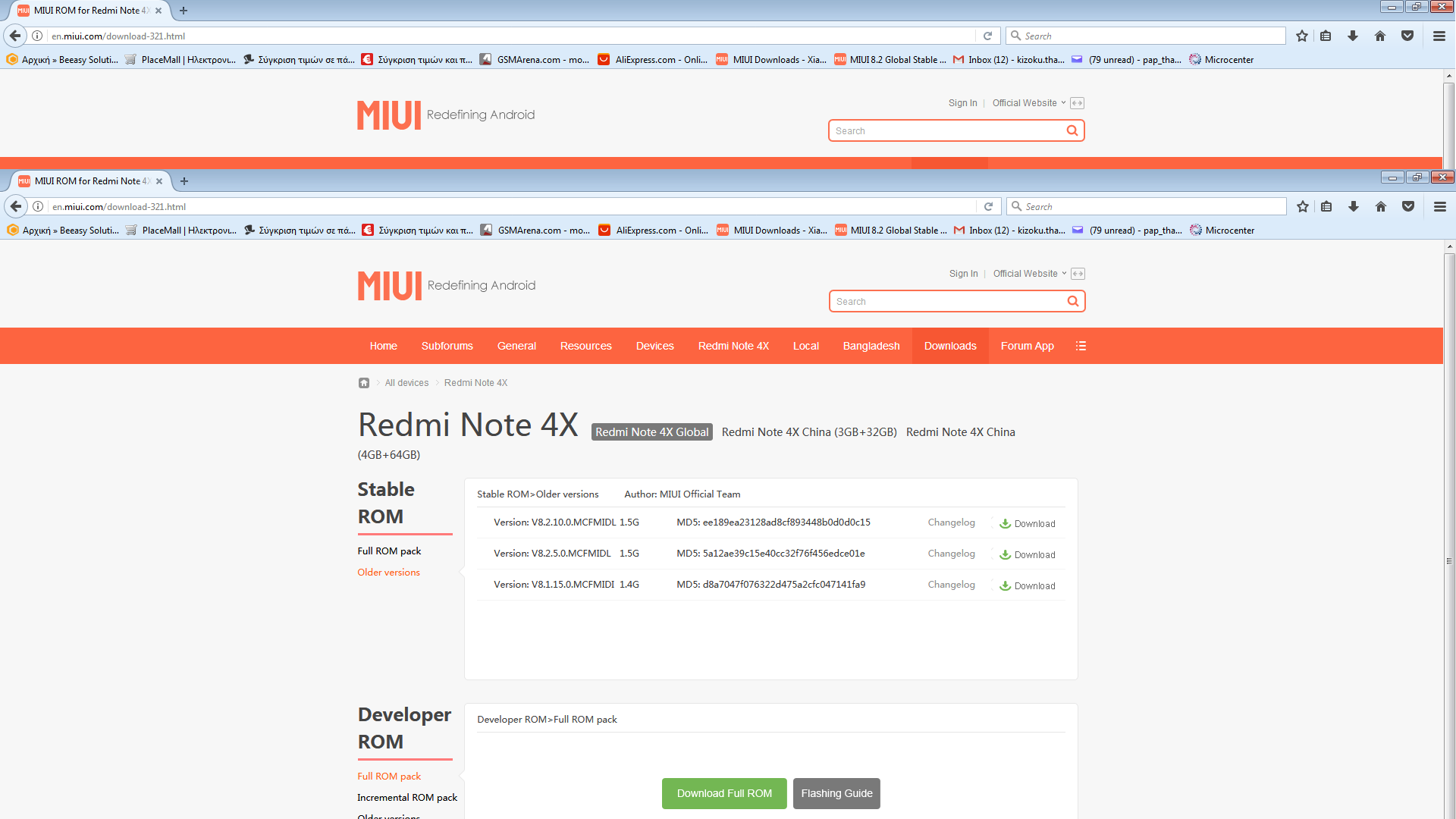Open the hamburger menu in lower browser toolbar
The height and width of the screenshot is (819, 1456).
click(1440, 206)
